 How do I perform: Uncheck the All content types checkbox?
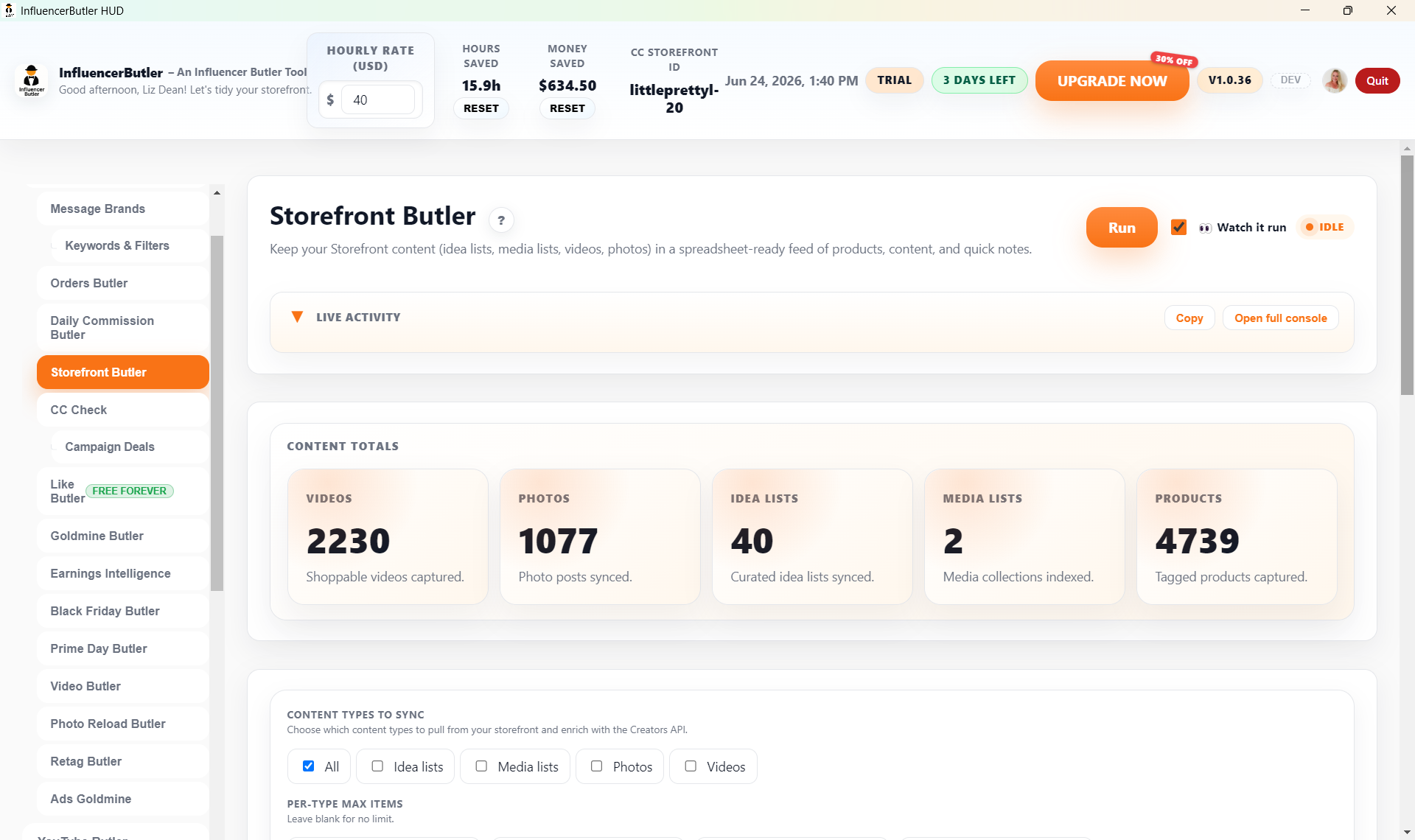coord(308,766)
